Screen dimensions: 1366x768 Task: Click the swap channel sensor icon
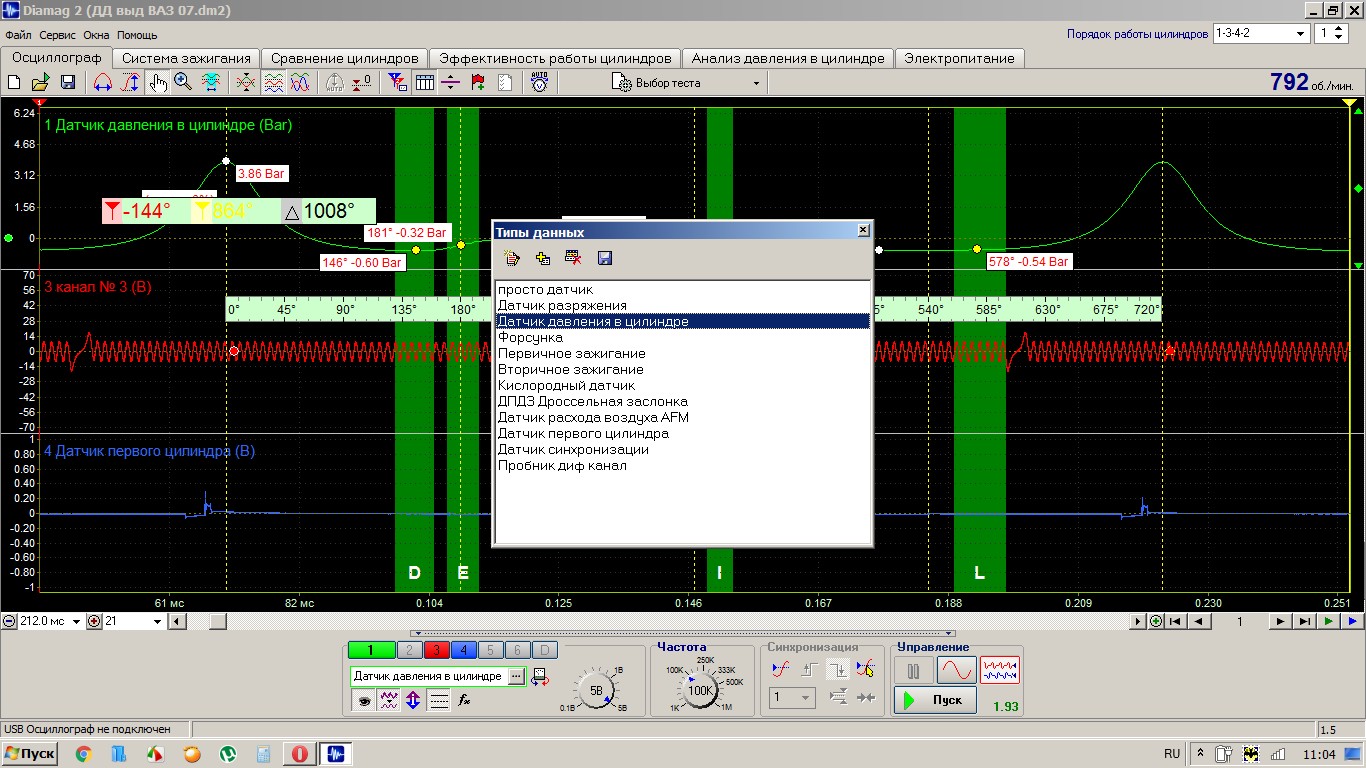pos(540,677)
